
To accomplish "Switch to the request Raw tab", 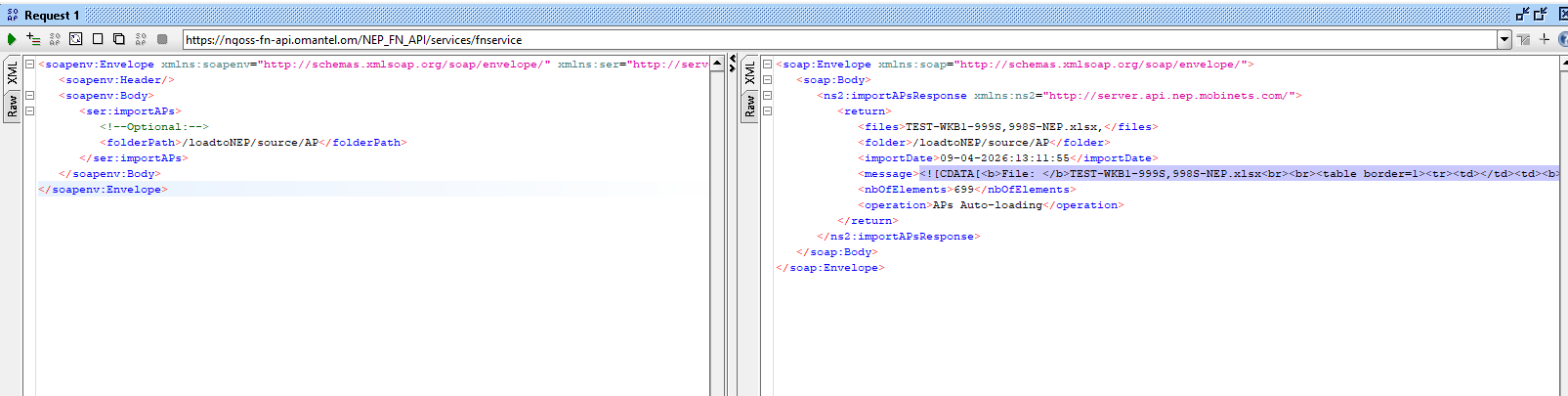I will tap(12, 106).
